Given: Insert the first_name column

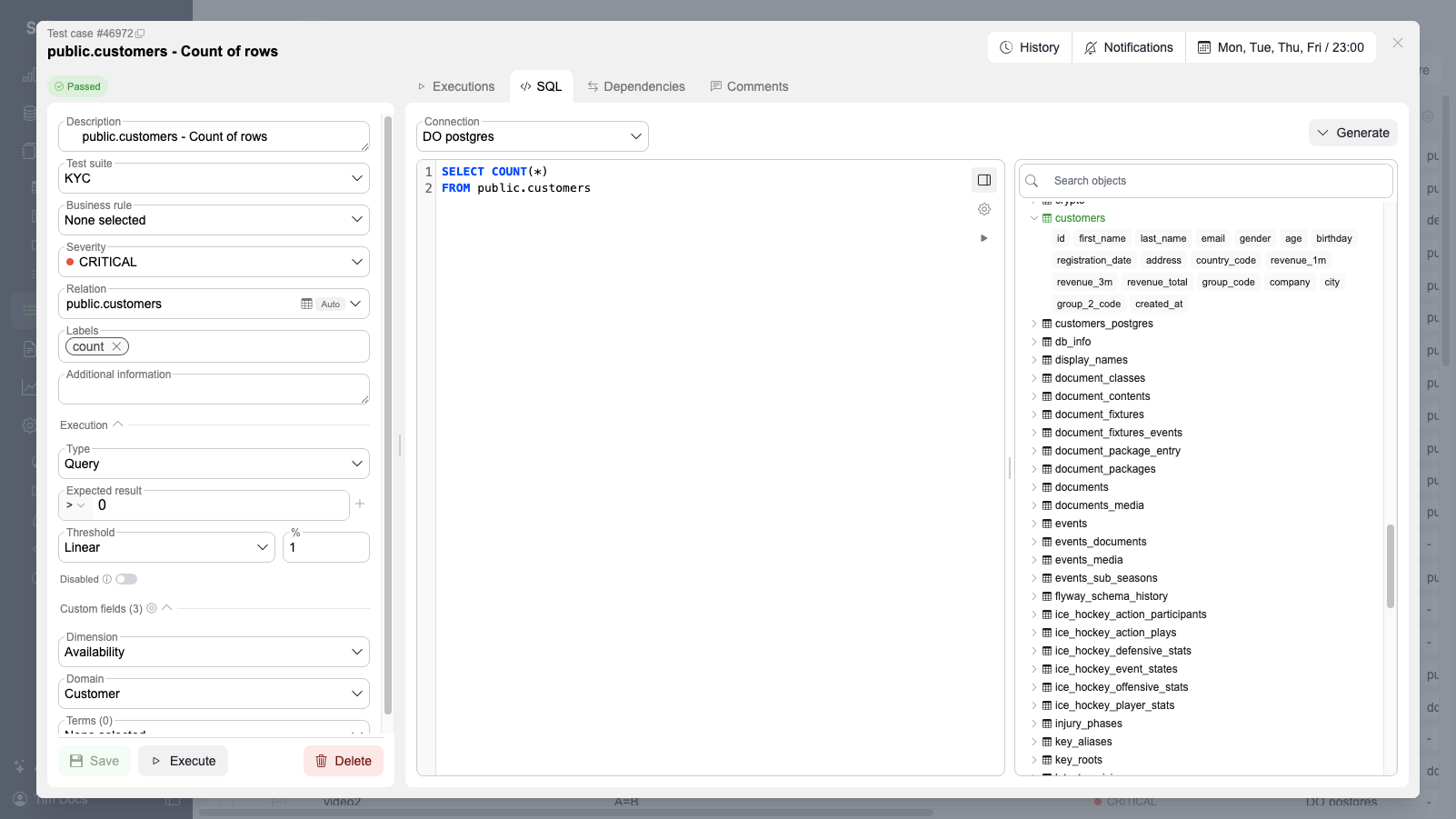Looking at the screenshot, I should tap(1102, 238).
